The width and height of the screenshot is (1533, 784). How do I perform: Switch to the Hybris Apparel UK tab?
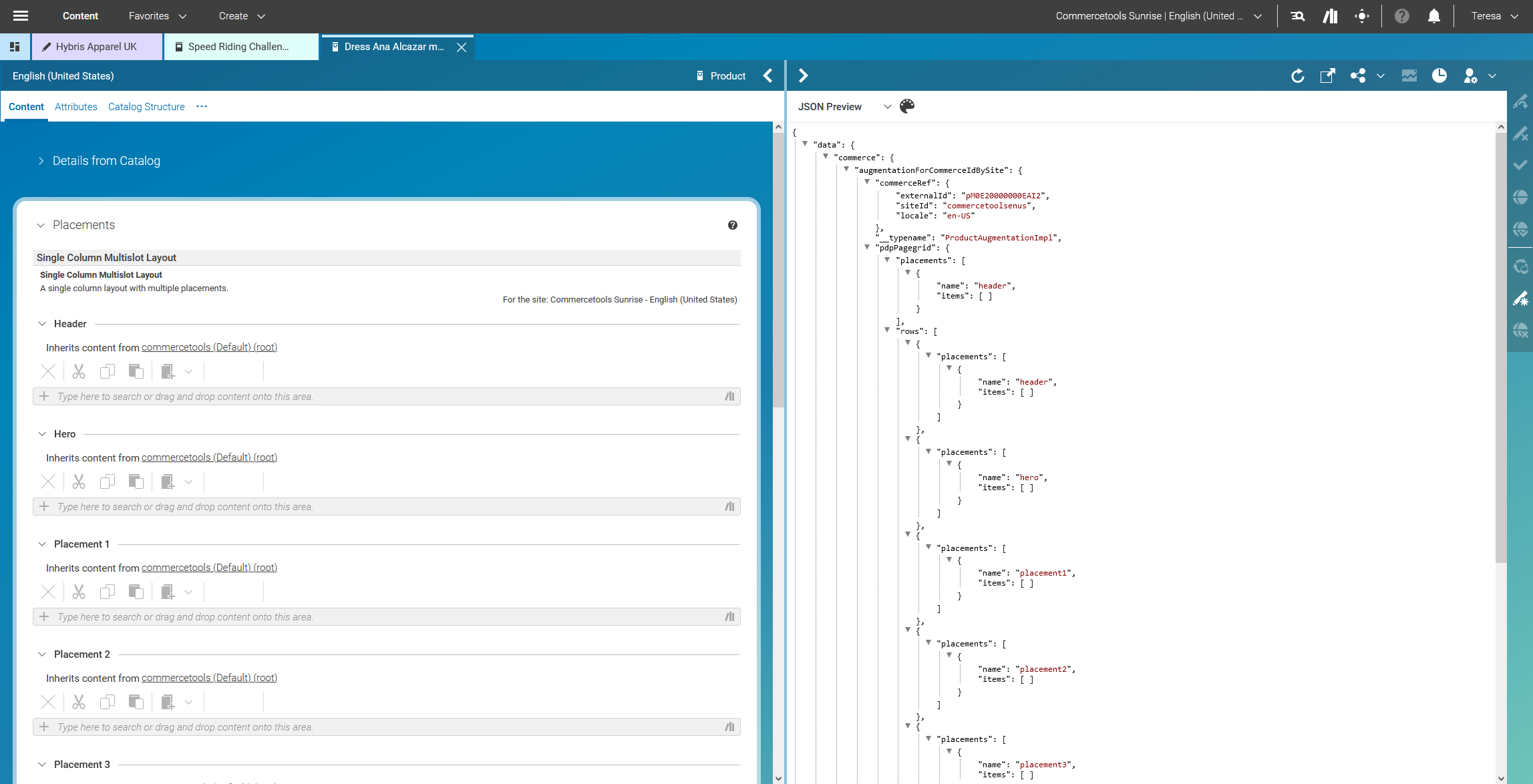(x=96, y=47)
